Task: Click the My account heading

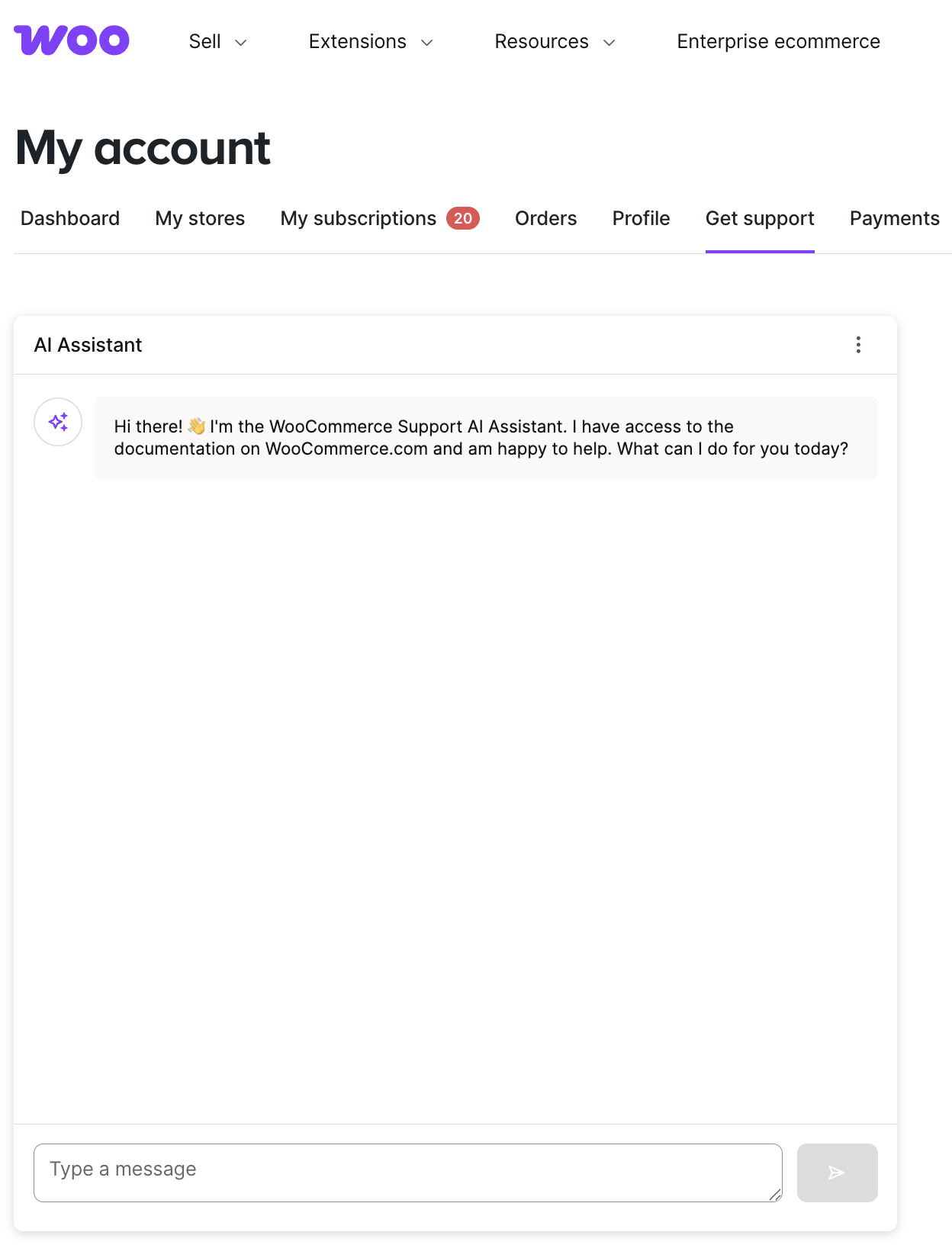Action: pyautogui.click(x=143, y=148)
